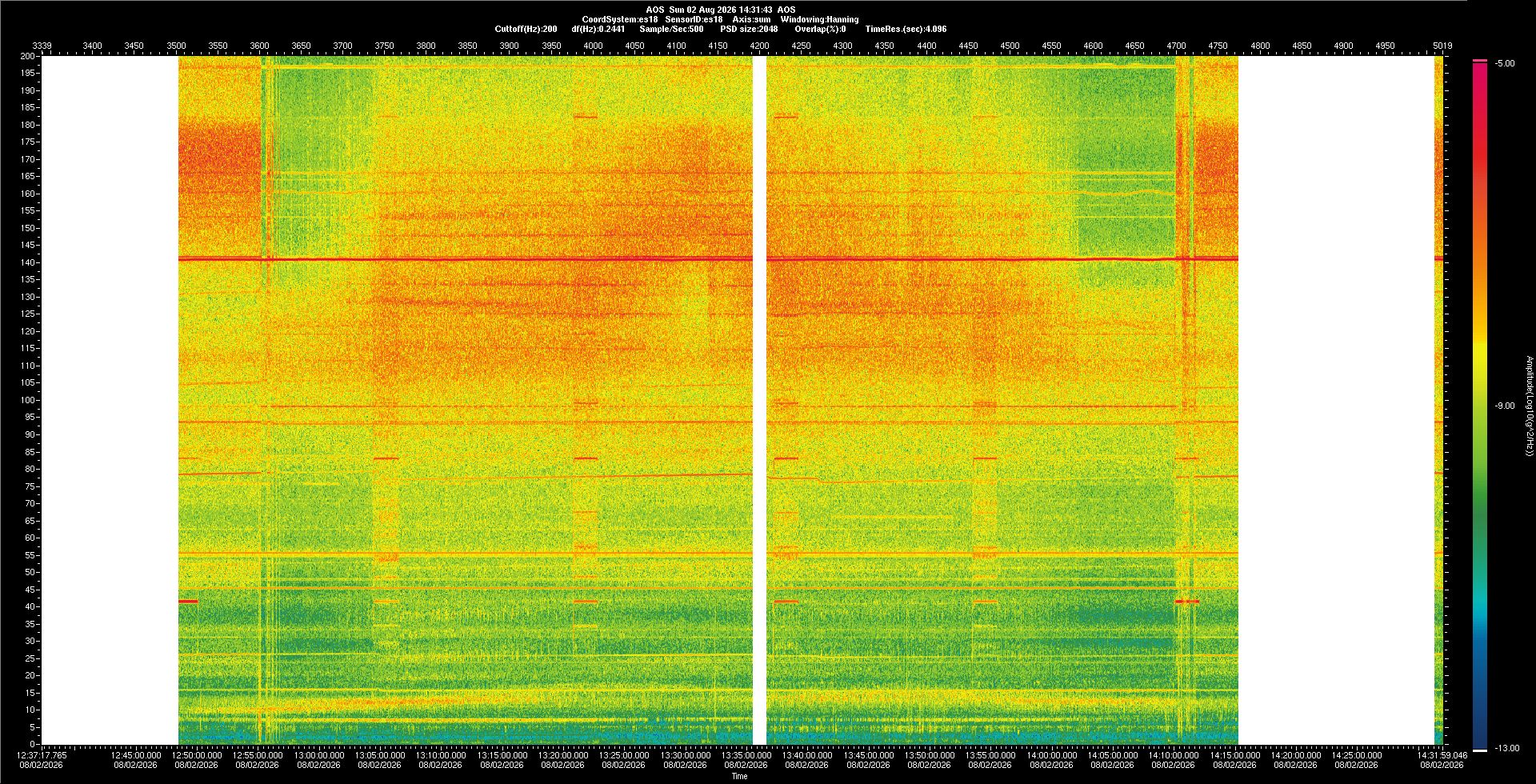Select the time axis label 13:20:00.000

563,754
